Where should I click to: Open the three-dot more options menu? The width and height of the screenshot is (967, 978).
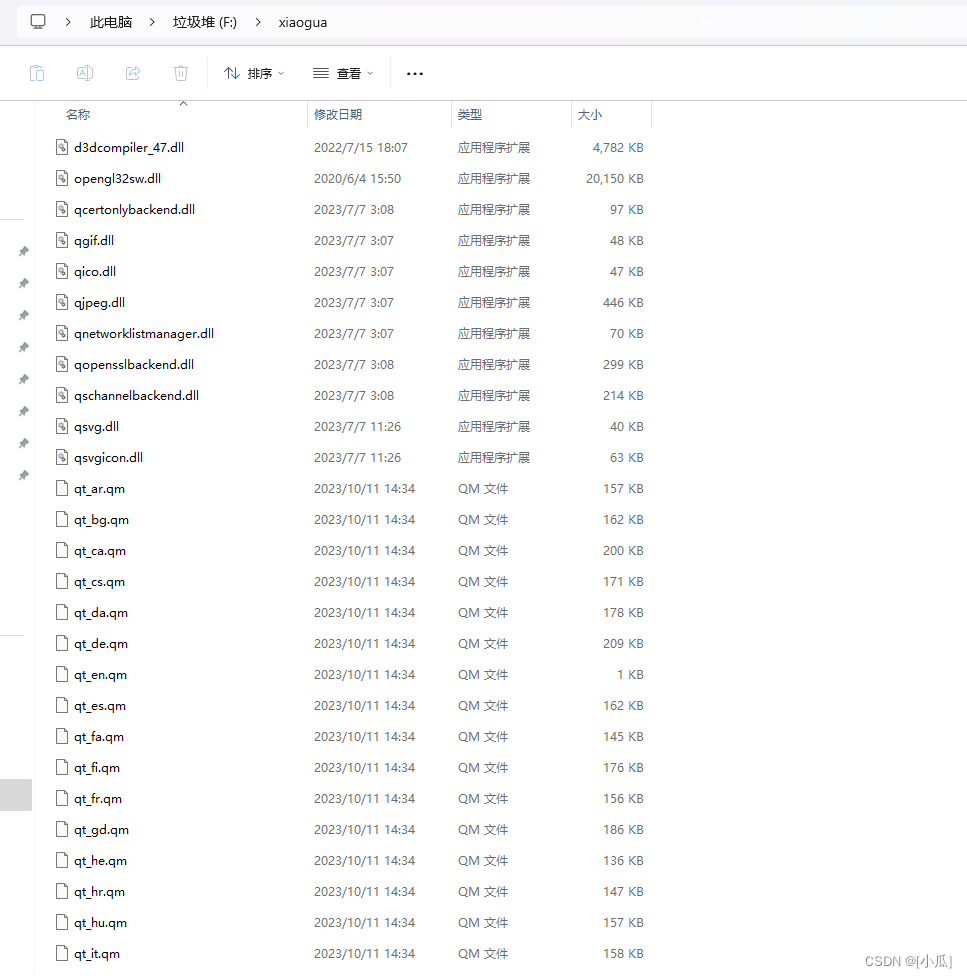415,74
